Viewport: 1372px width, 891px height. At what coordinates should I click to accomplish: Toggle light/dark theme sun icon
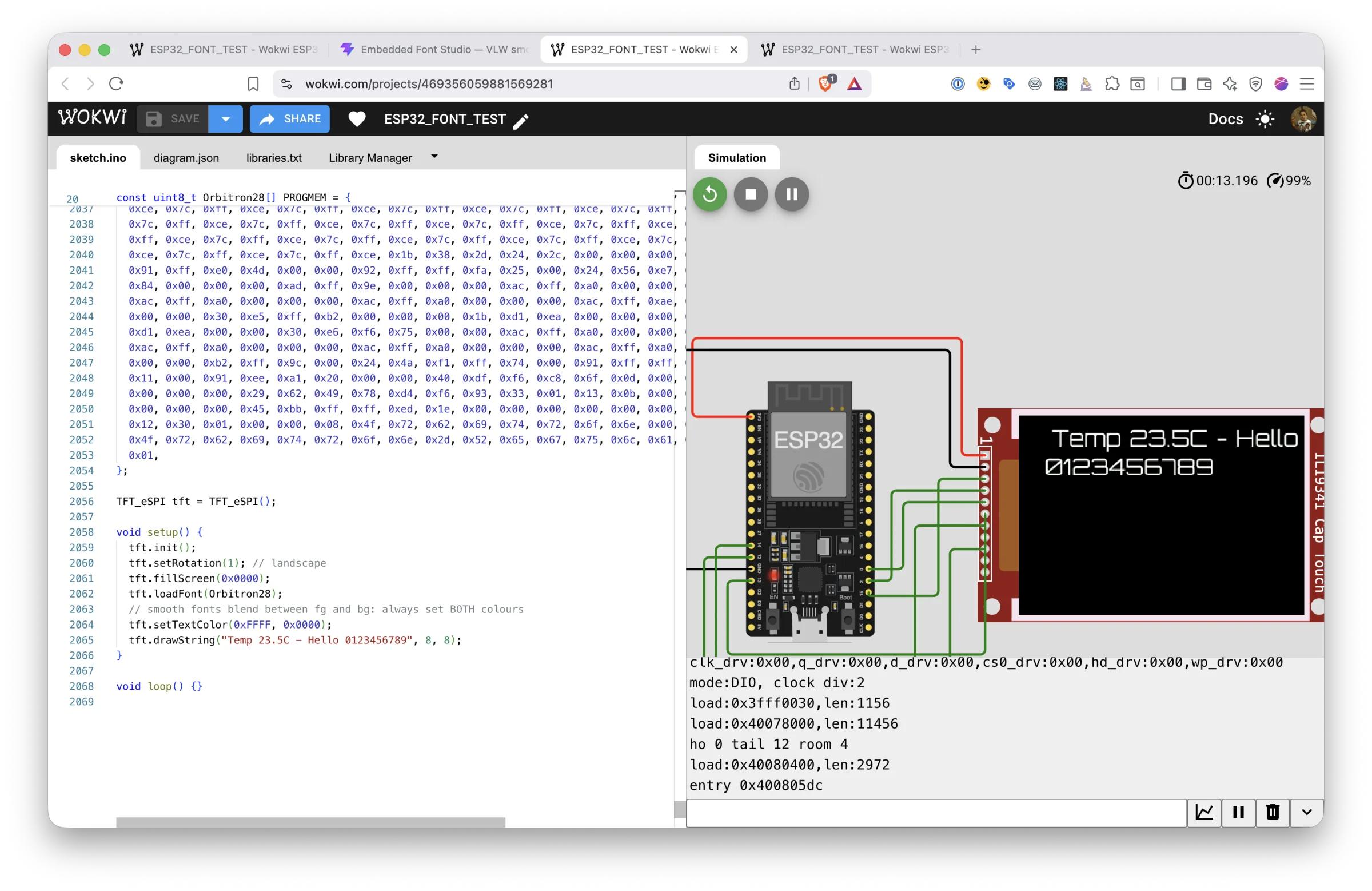tap(1265, 119)
